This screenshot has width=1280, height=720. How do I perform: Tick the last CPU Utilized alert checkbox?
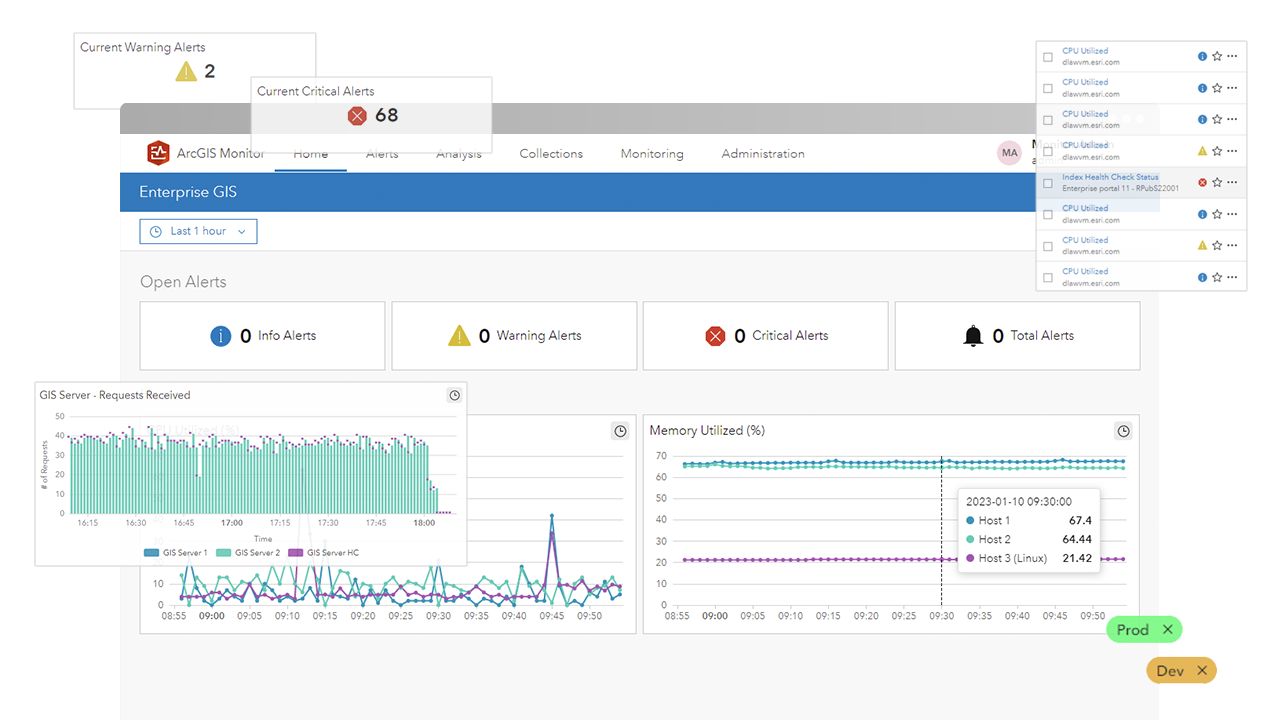(1048, 277)
